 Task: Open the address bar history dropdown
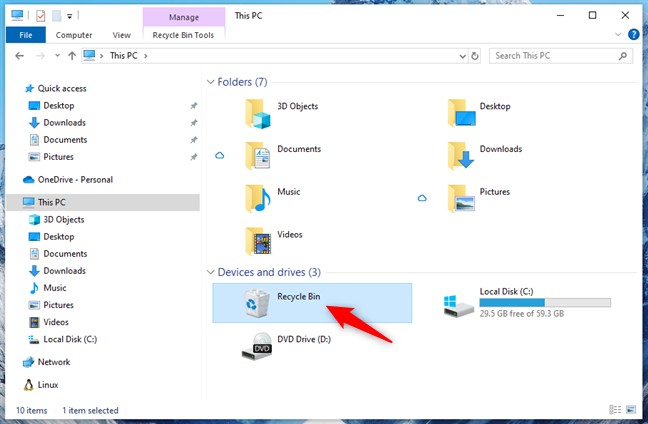462,56
